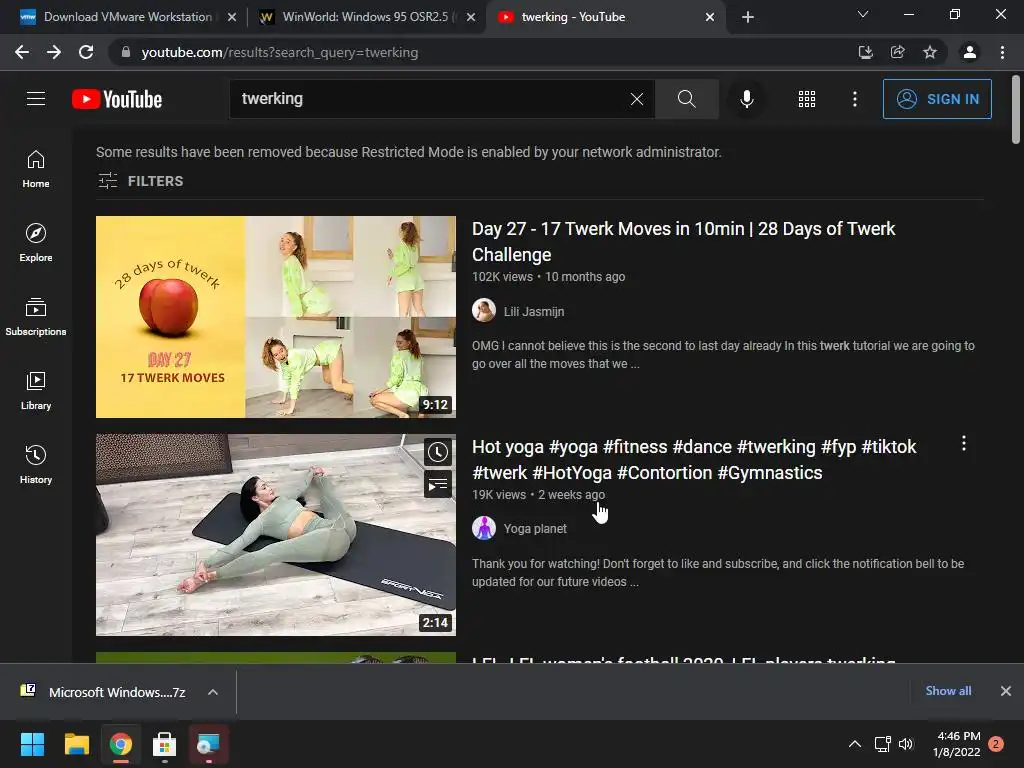Click the page vertical scrollbar
1024x768 pixels.
click(x=1016, y=110)
